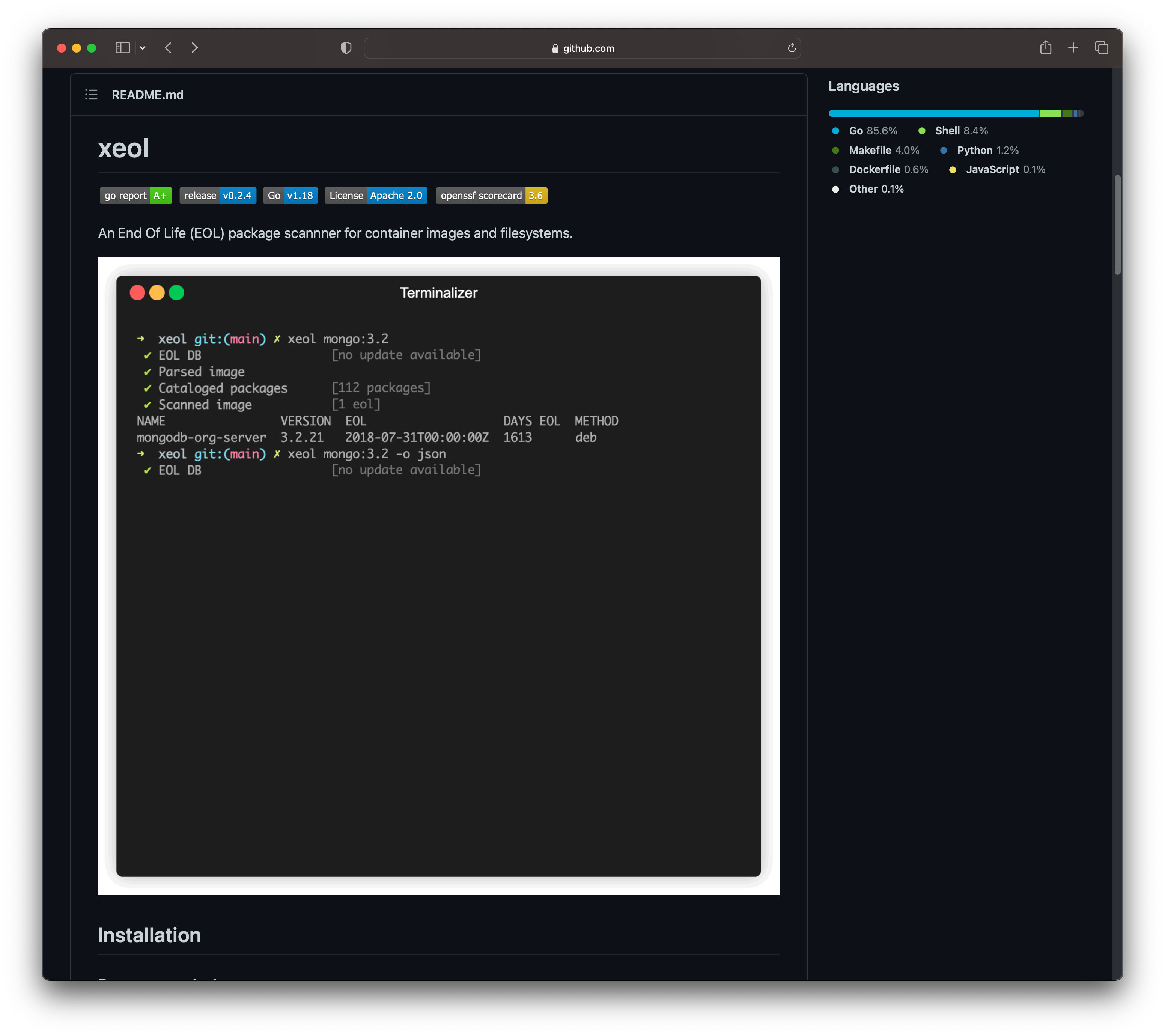Click the EOL package scanner description text
The image size is (1165, 1036).
click(x=335, y=233)
